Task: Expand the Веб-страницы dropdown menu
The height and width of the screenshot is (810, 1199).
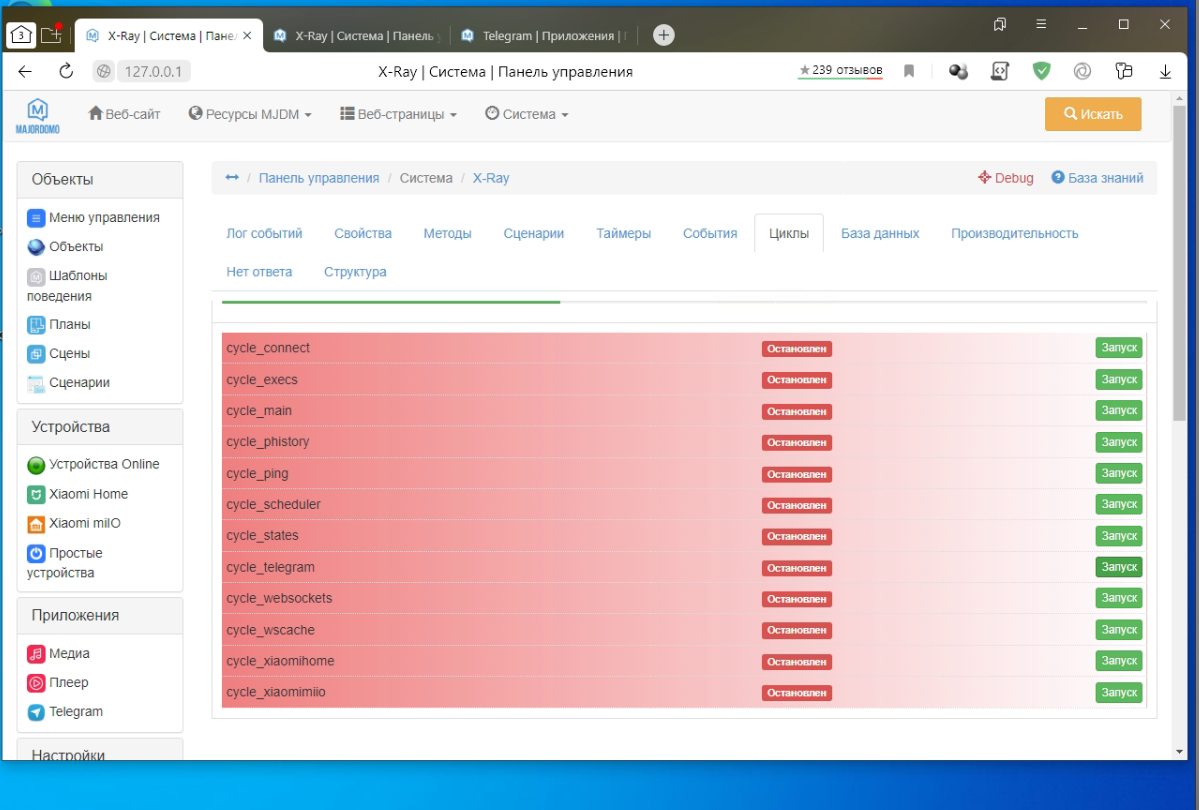Action: pos(398,114)
